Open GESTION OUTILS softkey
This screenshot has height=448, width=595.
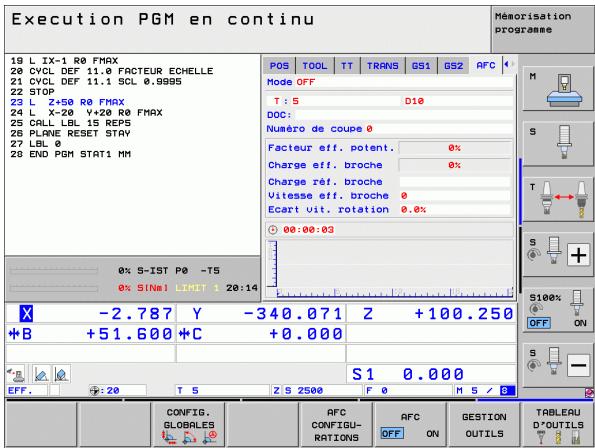click(x=484, y=425)
